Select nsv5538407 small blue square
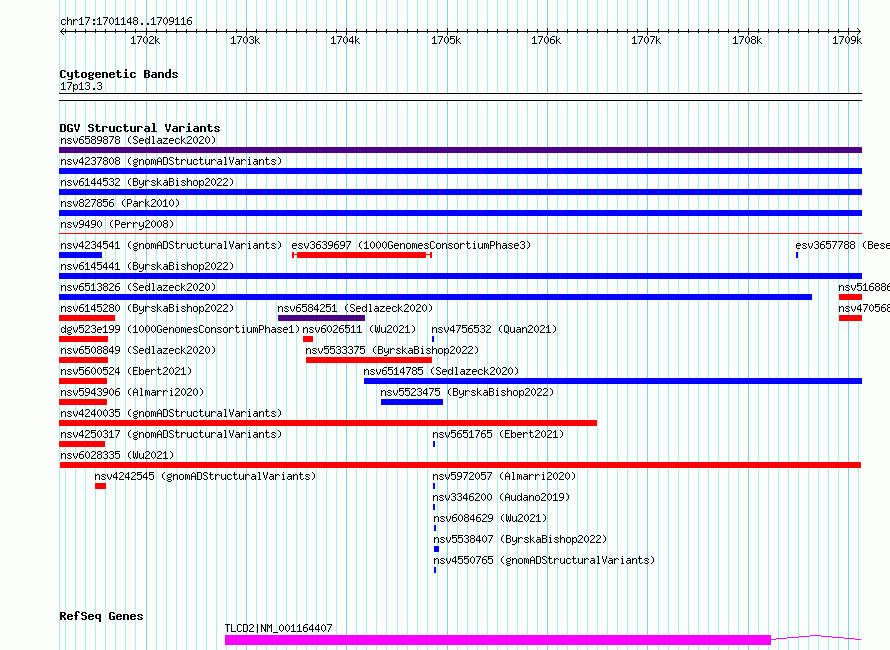This screenshot has height=650, width=890. point(436,549)
